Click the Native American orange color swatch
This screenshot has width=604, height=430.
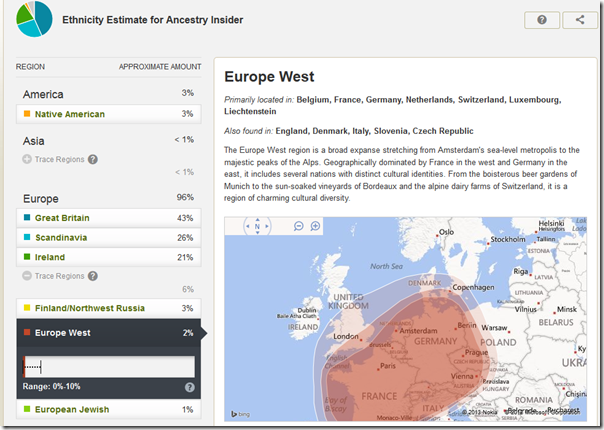(27, 114)
